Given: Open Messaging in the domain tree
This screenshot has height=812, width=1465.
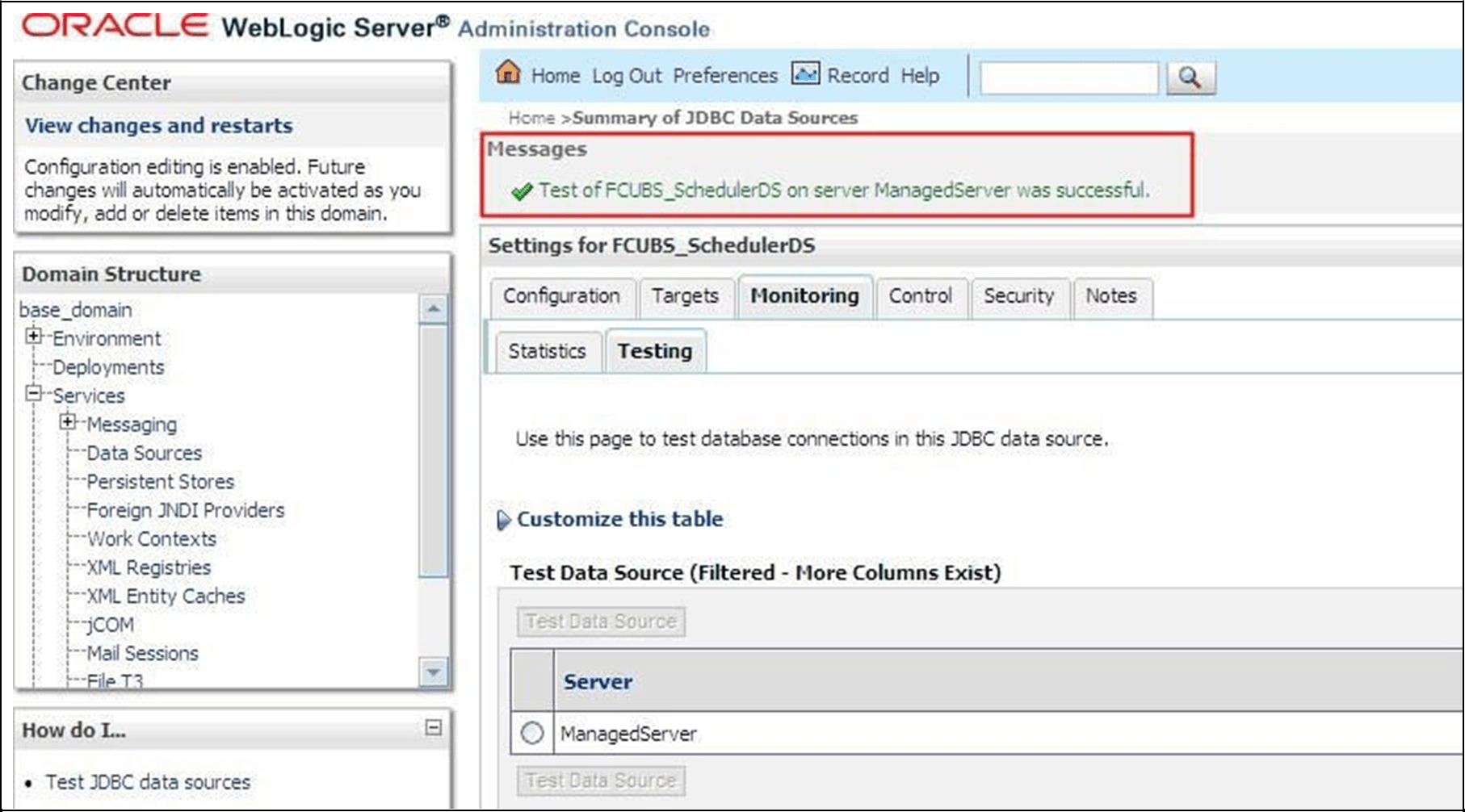Looking at the screenshot, I should point(132,425).
